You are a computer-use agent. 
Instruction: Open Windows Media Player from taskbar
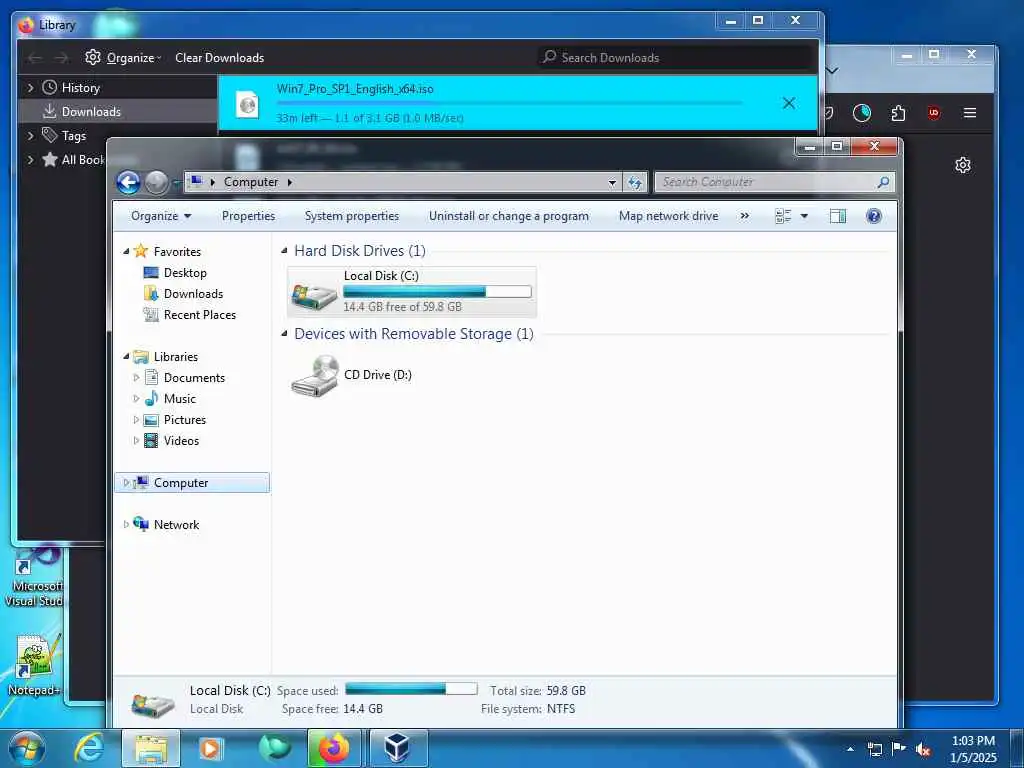click(210, 748)
